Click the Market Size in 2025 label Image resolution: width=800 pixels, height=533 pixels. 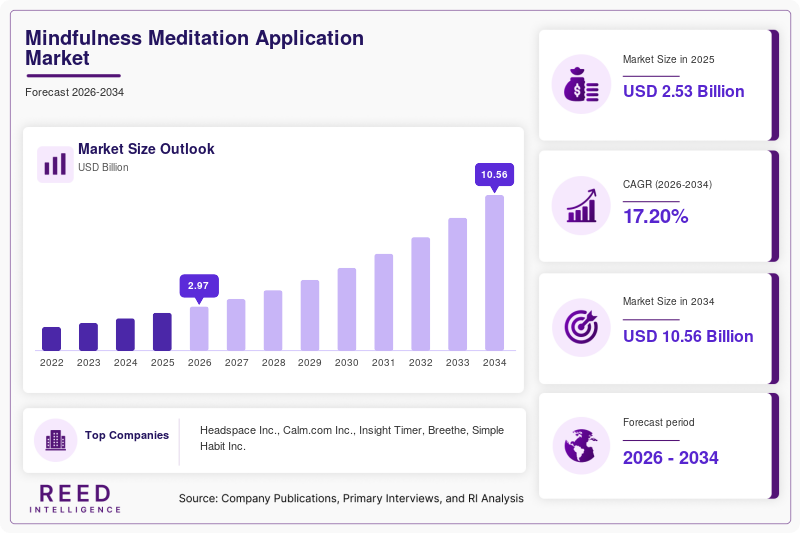click(668, 60)
